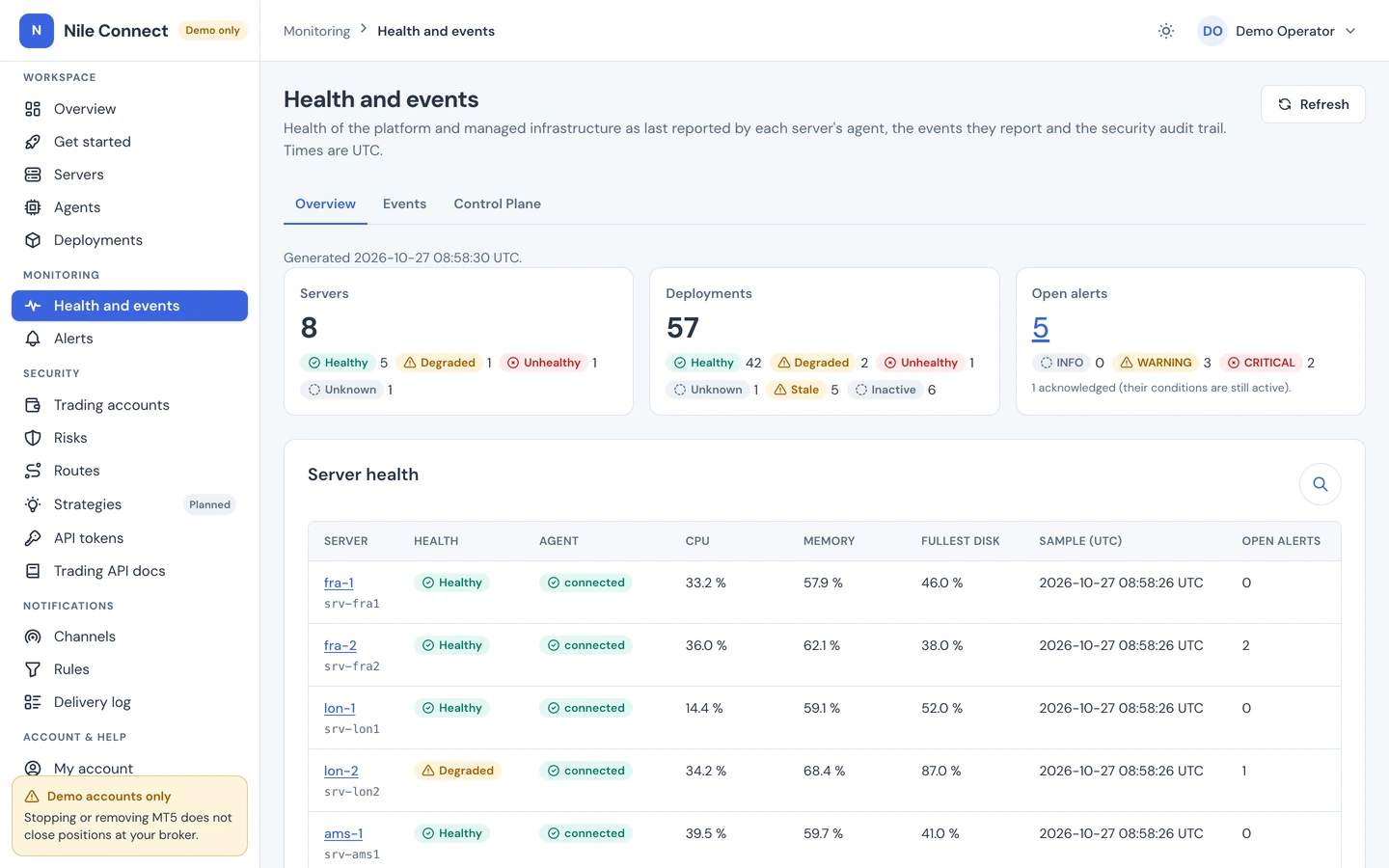
Task: Open Trading accounts in sidebar
Action: pyautogui.click(x=129, y=405)
